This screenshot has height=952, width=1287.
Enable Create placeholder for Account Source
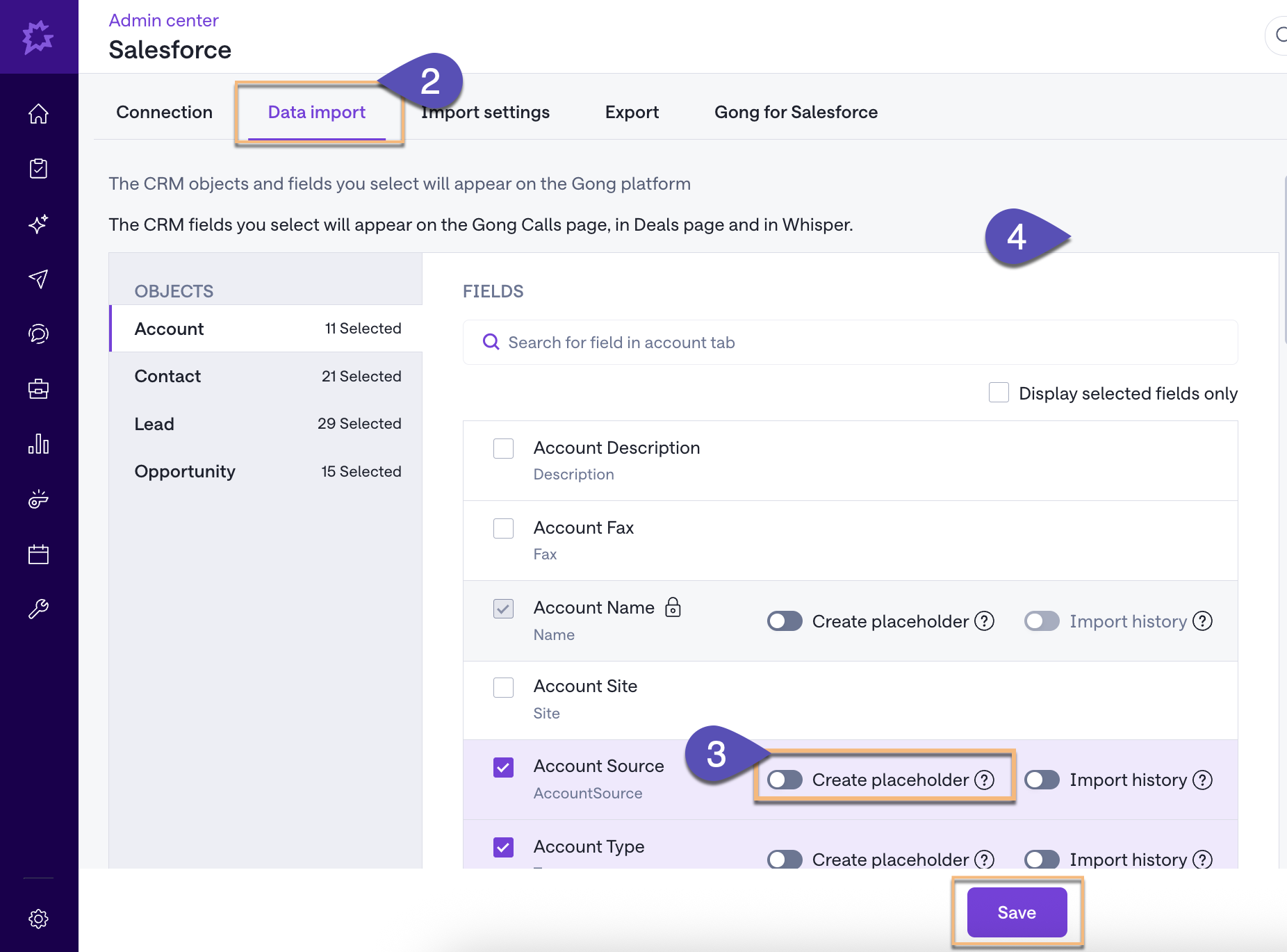pyautogui.click(x=785, y=780)
